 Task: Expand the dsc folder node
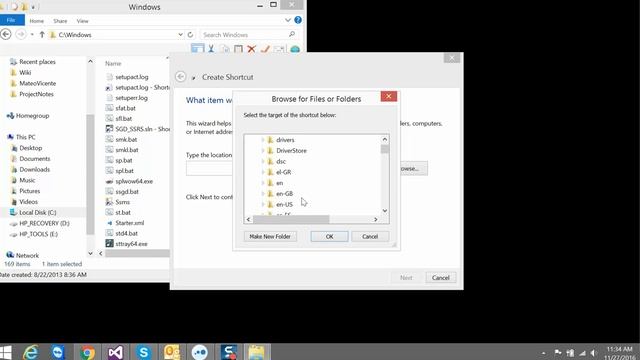pyautogui.click(x=263, y=162)
